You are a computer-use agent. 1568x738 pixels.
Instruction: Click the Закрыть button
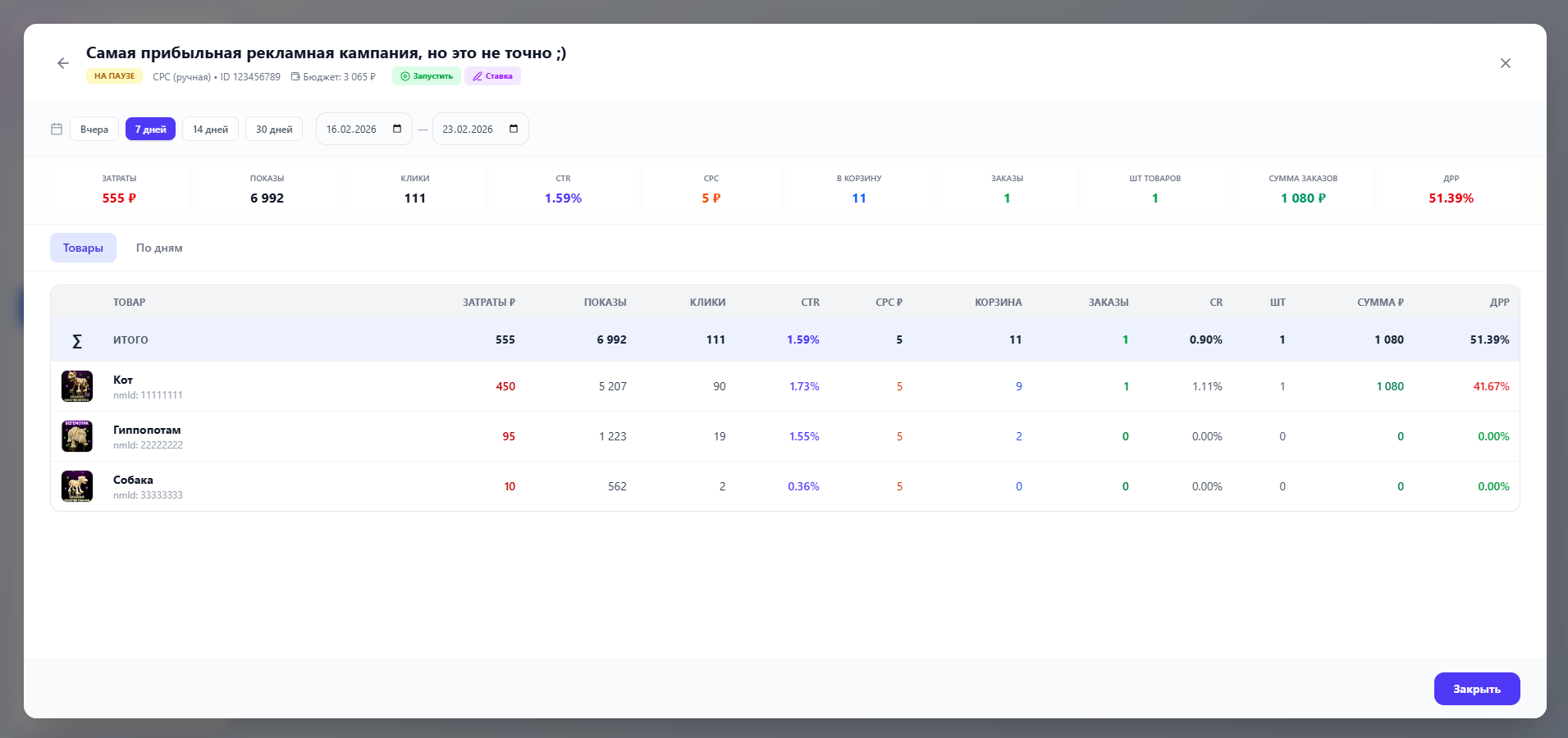click(x=1476, y=689)
